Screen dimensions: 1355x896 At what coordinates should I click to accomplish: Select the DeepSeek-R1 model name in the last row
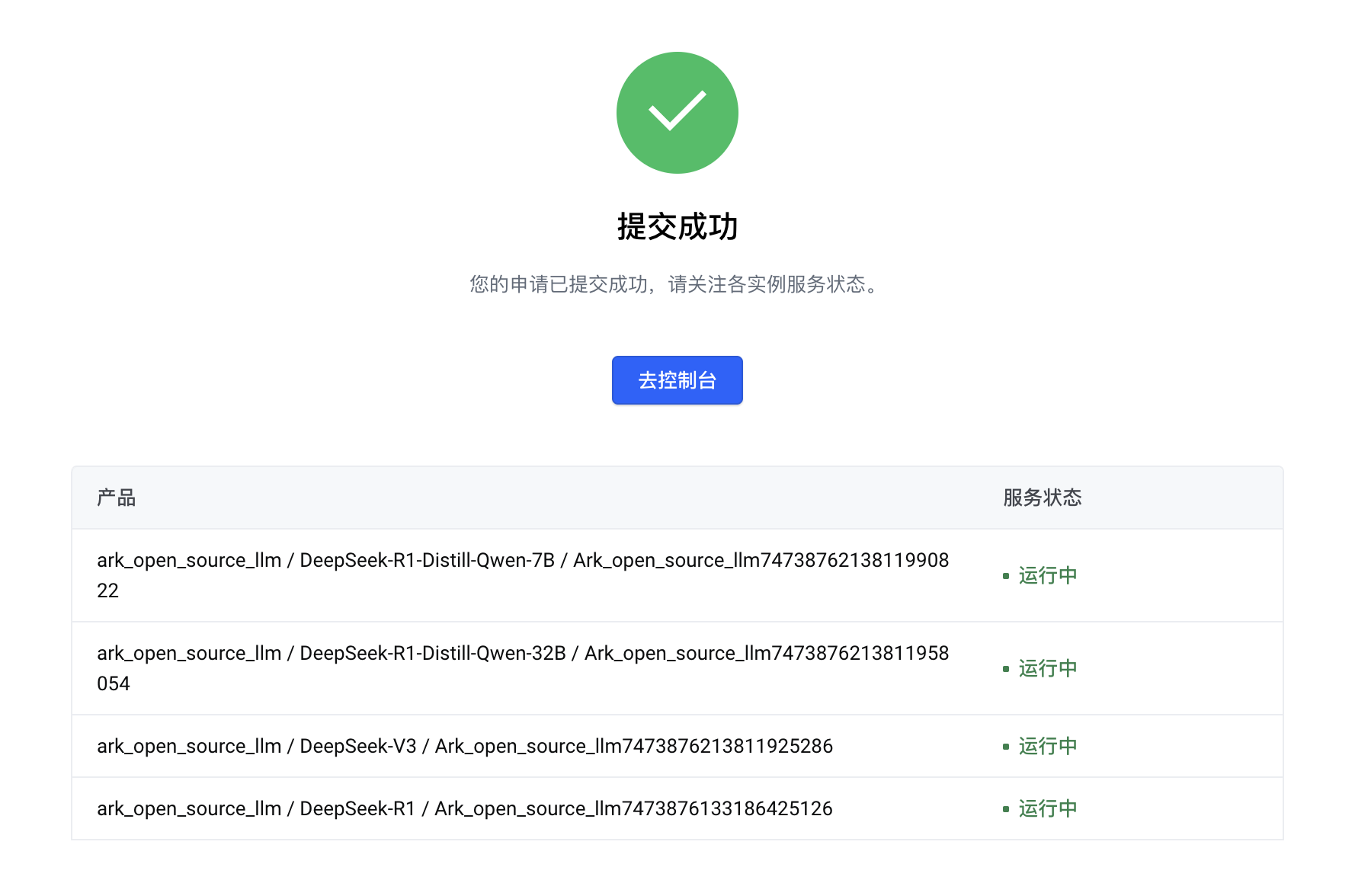[x=357, y=808]
